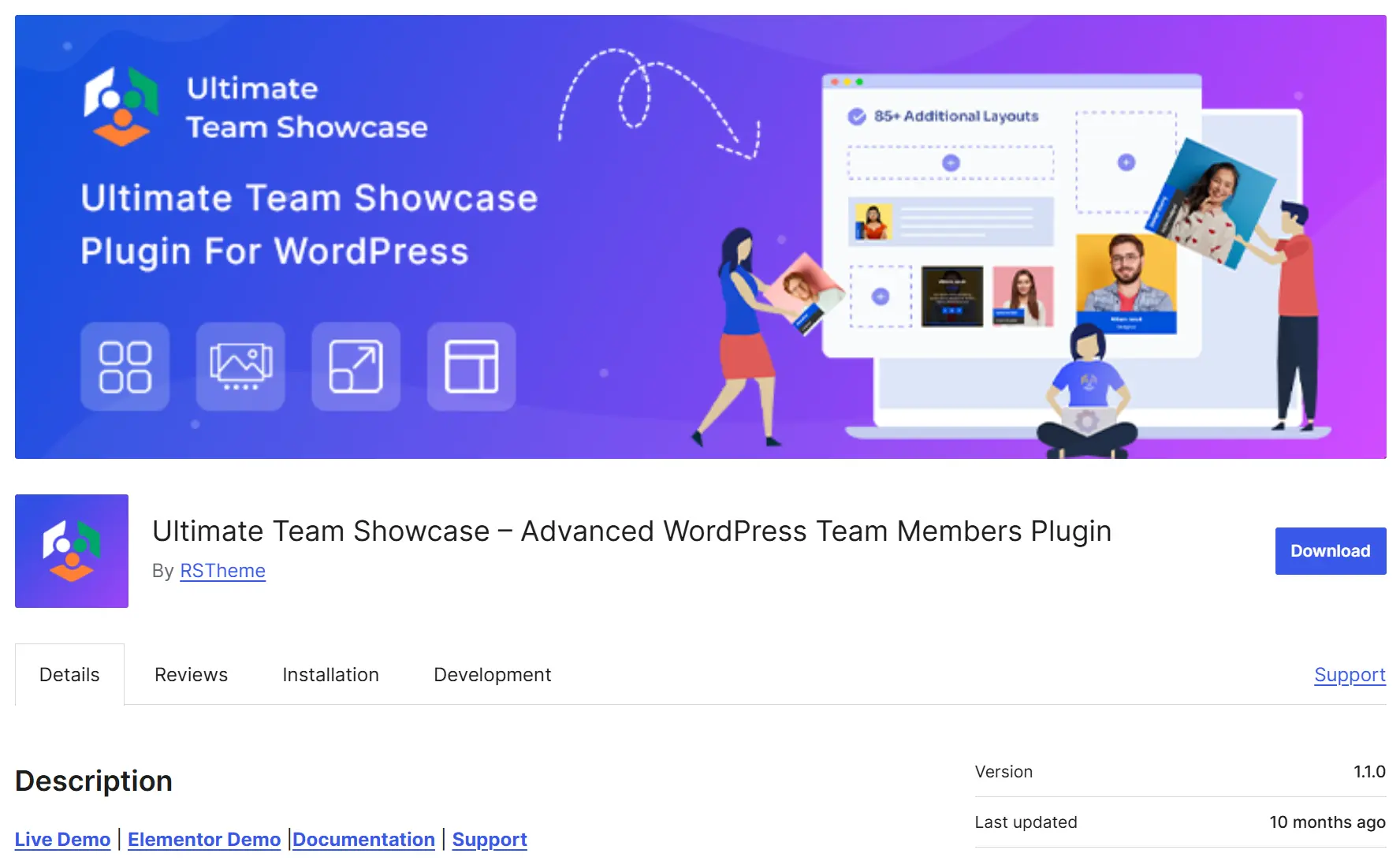Go to the Development tab

[x=492, y=675]
